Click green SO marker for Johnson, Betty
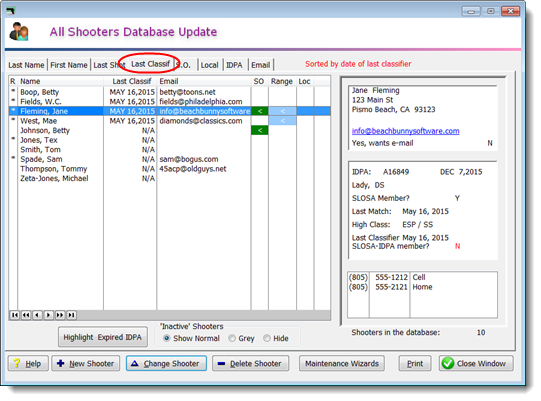This screenshot has width=541, height=401. click(260, 130)
